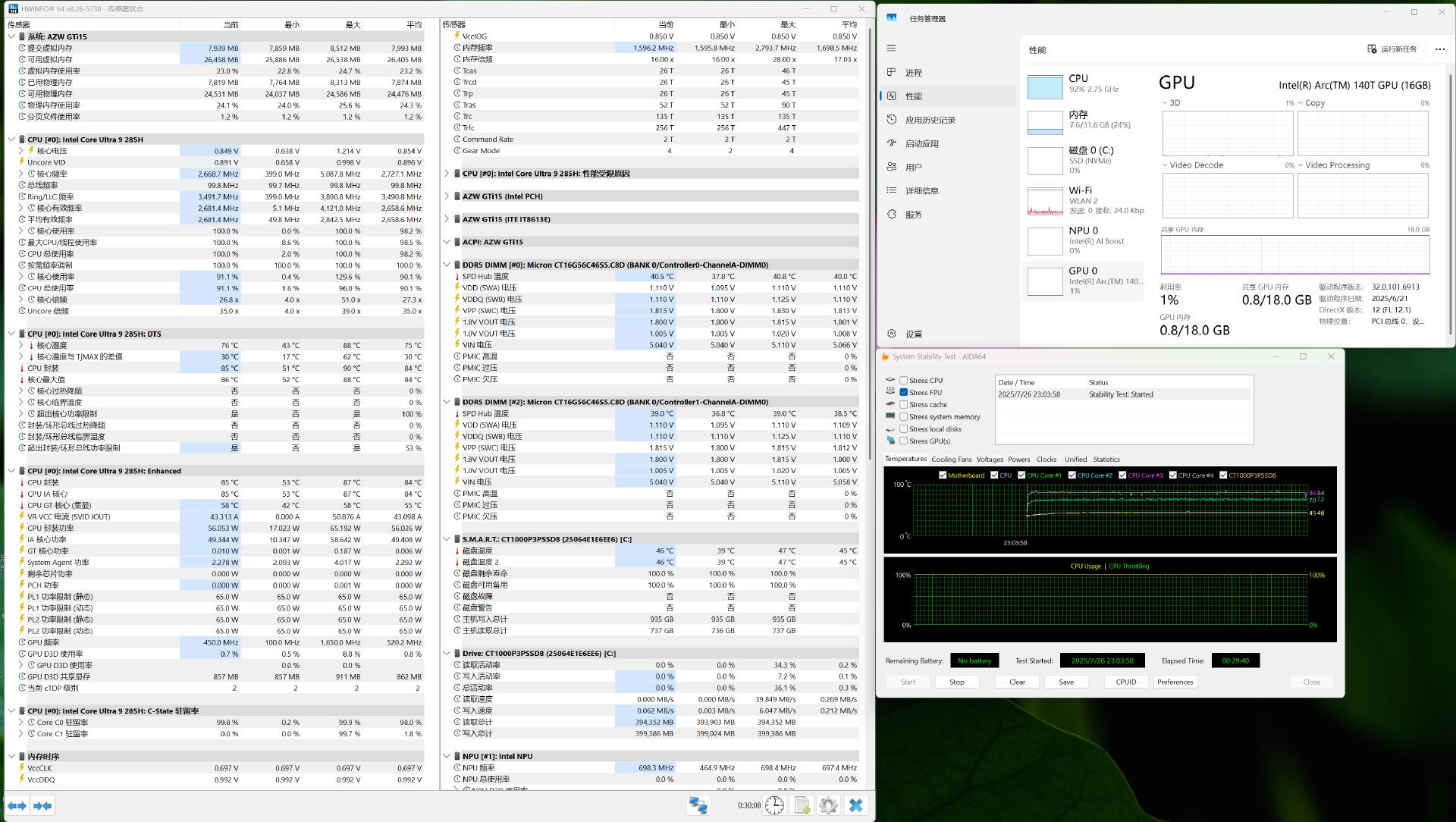This screenshot has width=1456, height=822.
Task: Switch to the Cooling Fans tab
Action: pos(951,460)
